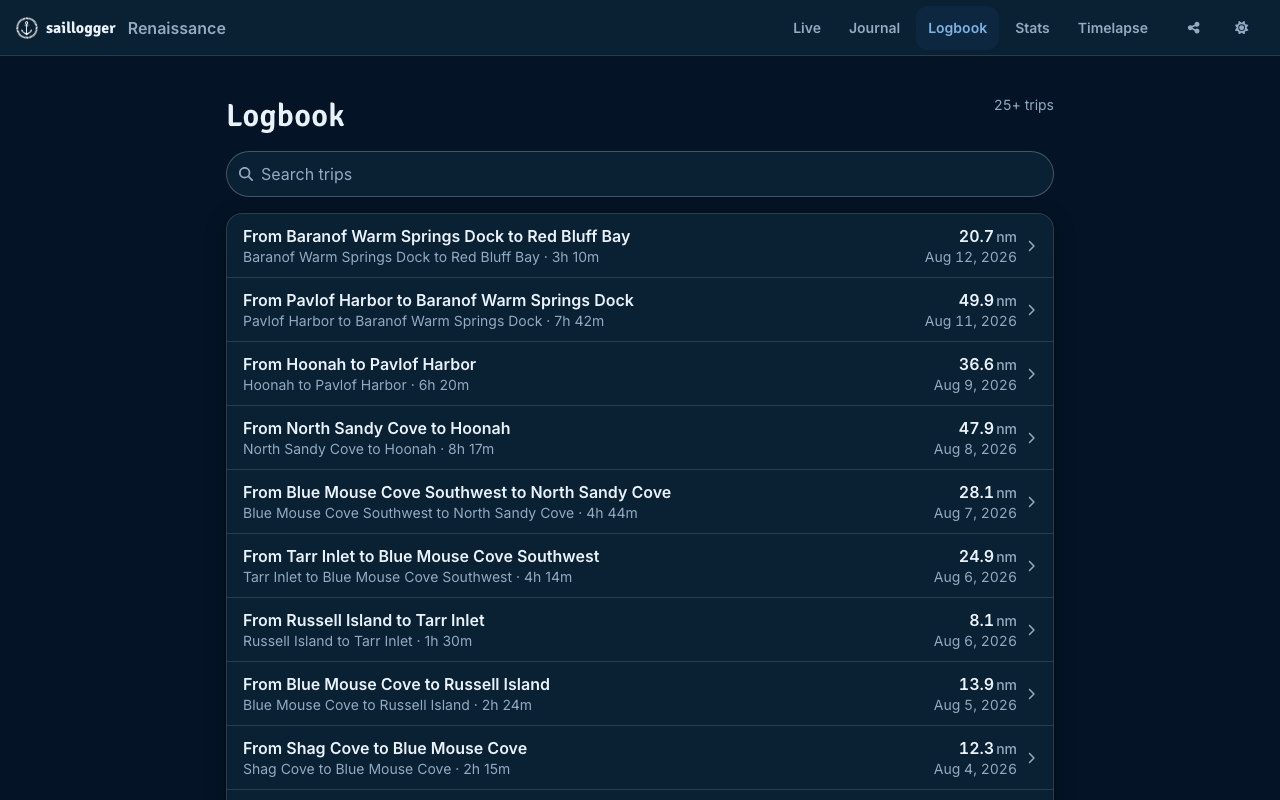1280x800 pixels.
Task: Focus the Search trips field
Action: pos(640,174)
